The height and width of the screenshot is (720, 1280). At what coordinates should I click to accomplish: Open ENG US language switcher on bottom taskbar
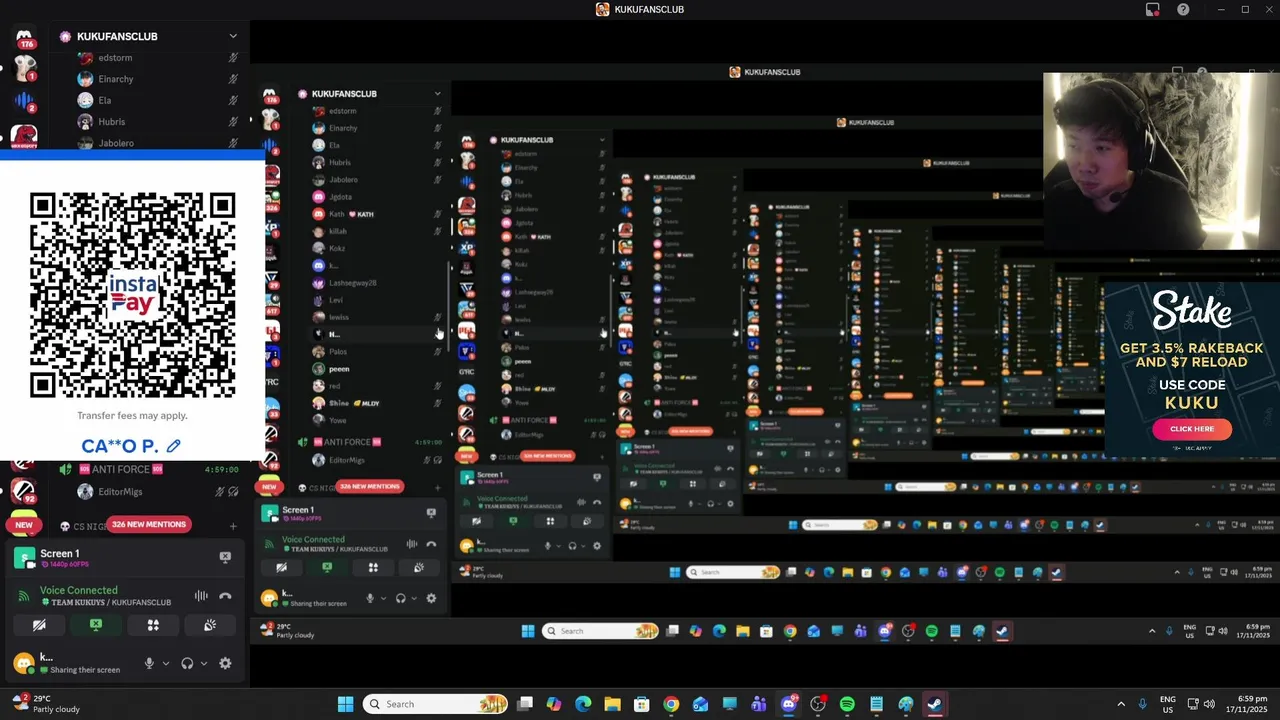(x=1167, y=704)
